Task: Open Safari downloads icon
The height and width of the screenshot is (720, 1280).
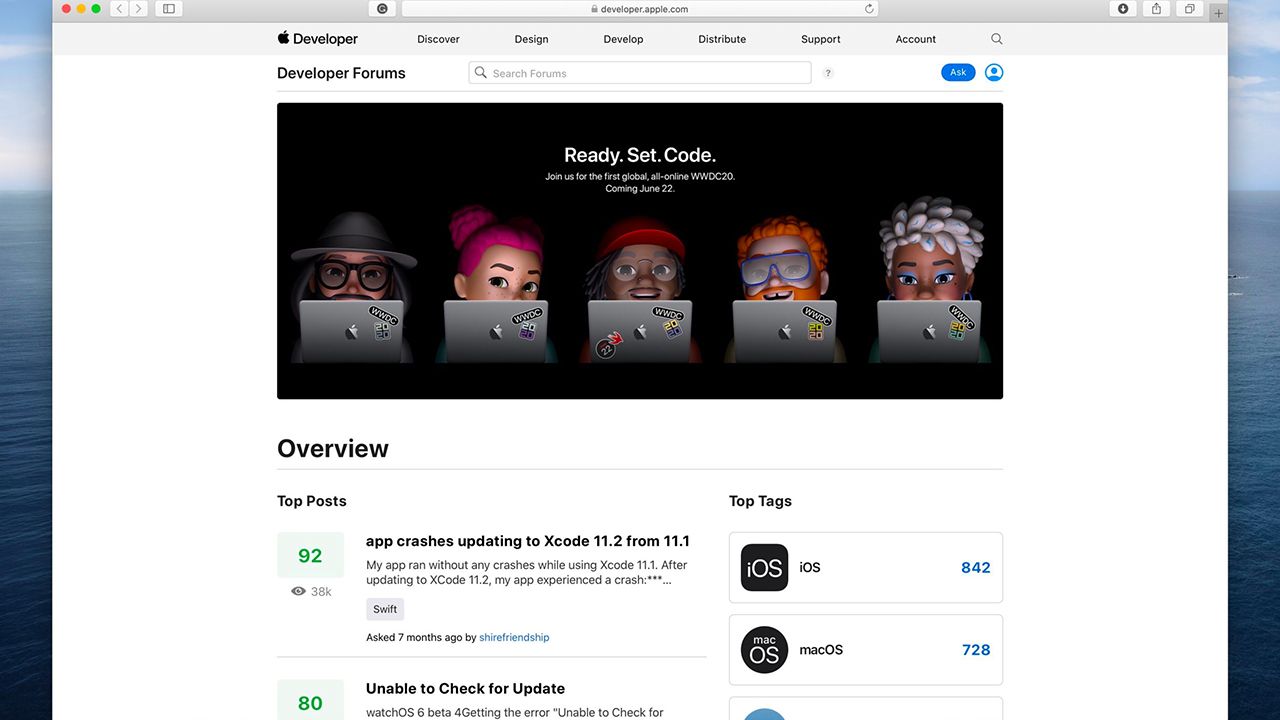Action: click(1123, 9)
